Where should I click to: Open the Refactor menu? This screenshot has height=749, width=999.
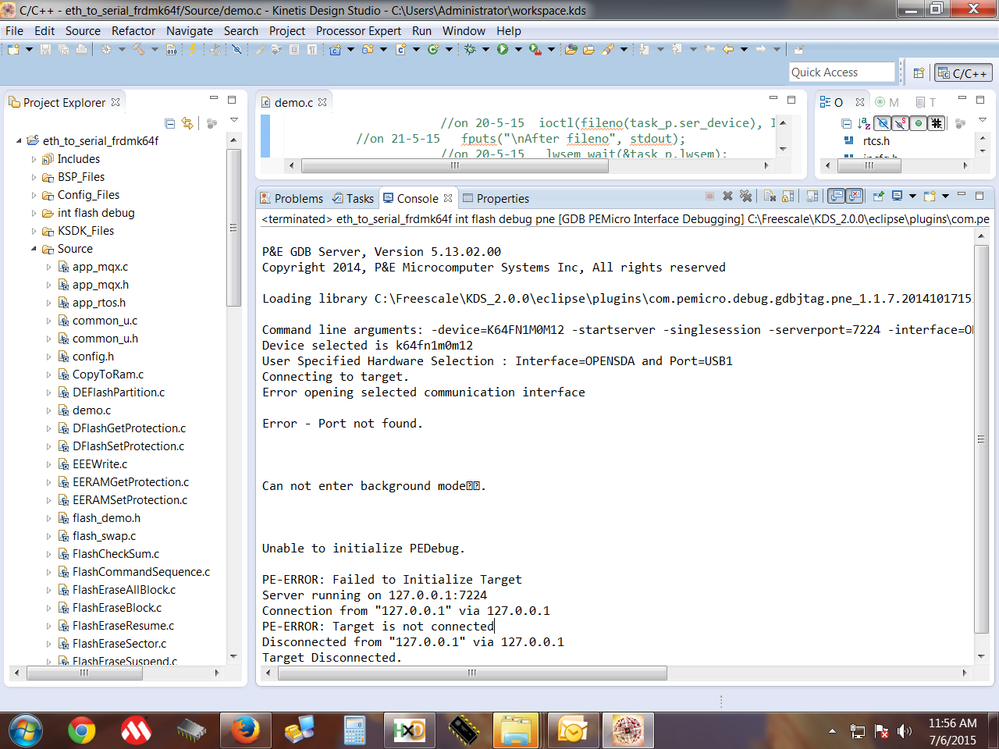click(x=133, y=31)
